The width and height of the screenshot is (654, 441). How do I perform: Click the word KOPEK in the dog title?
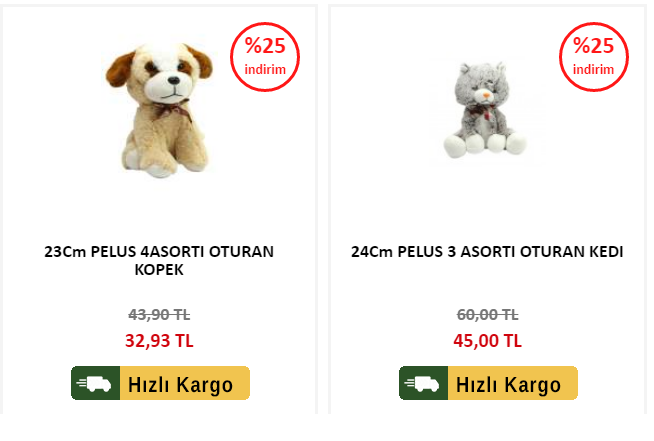tap(159, 270)
